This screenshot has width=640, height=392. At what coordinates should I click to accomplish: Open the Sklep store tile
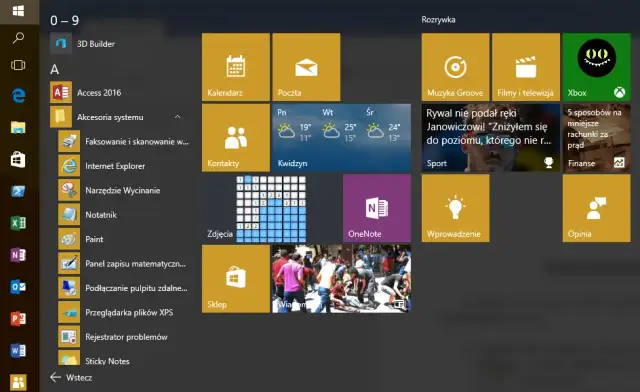point(236,279)
